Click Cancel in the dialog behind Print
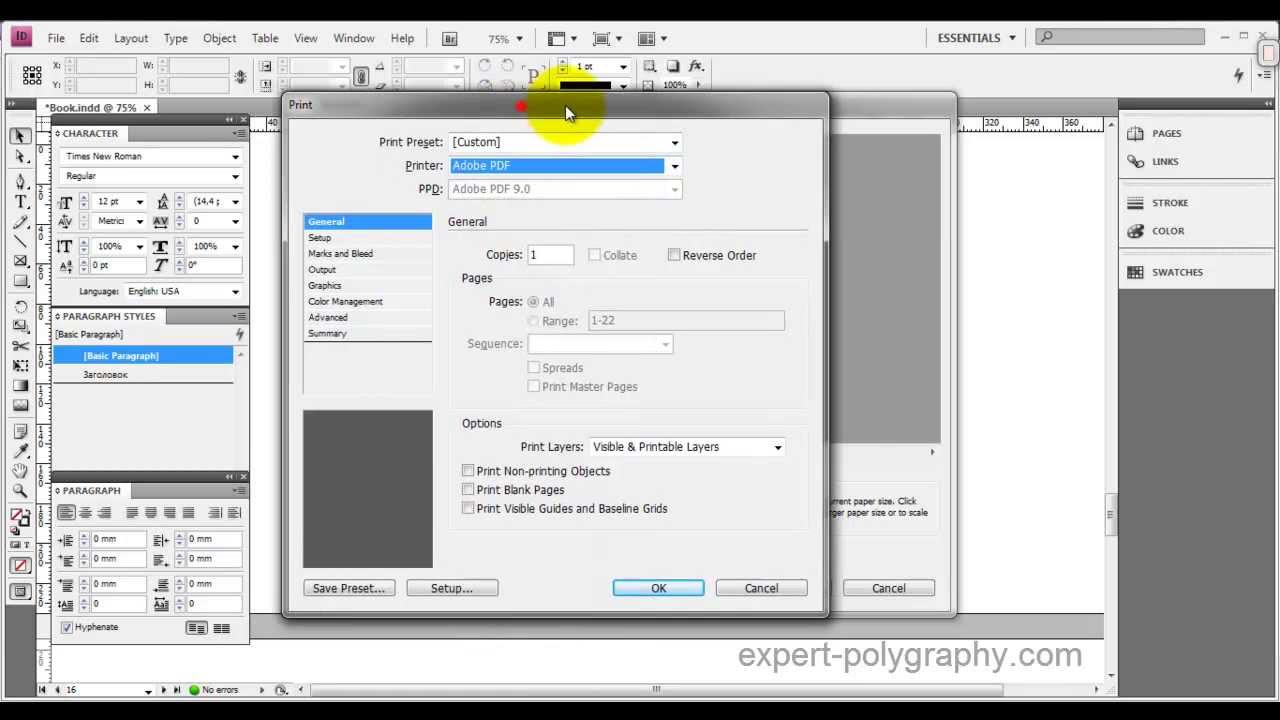The height and width of the screenshot is (720, 1280). click(x=888, y=588)
